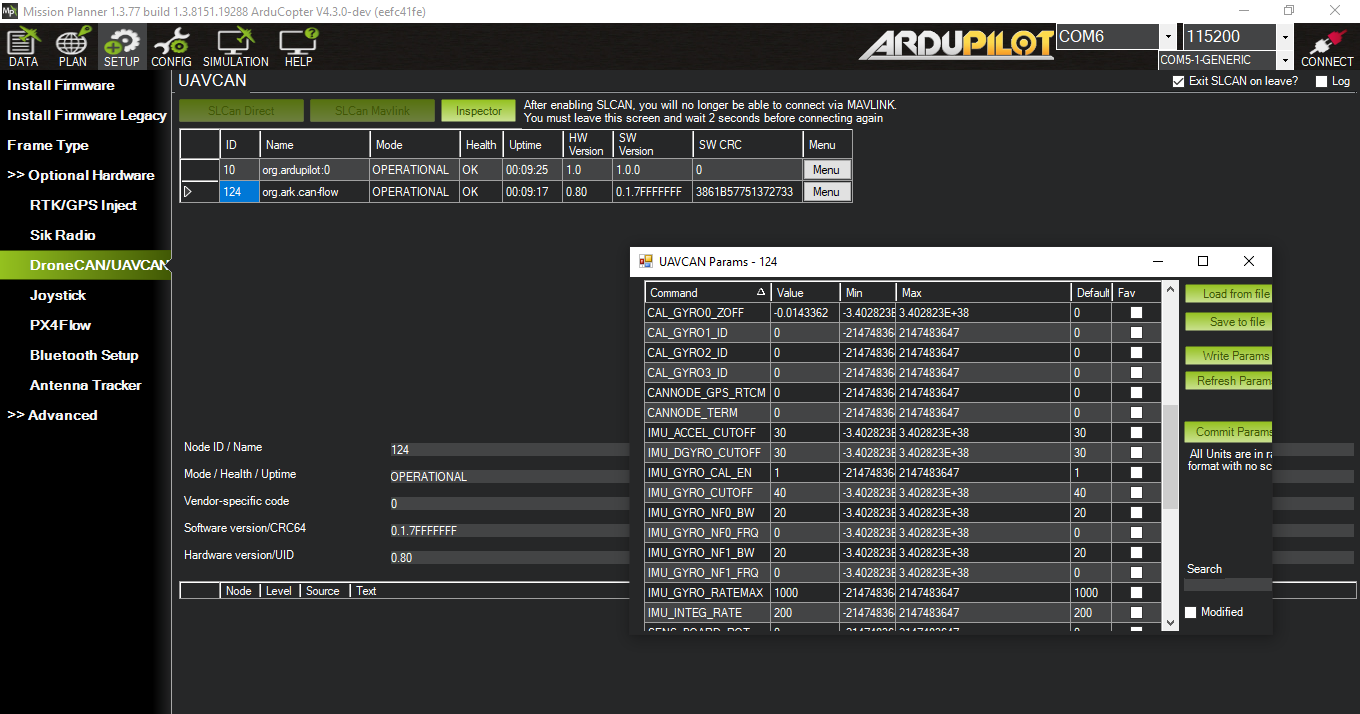Open Menu for org.ark.can-flow node
Screen dimensions: 1360x714
point(827,192)
